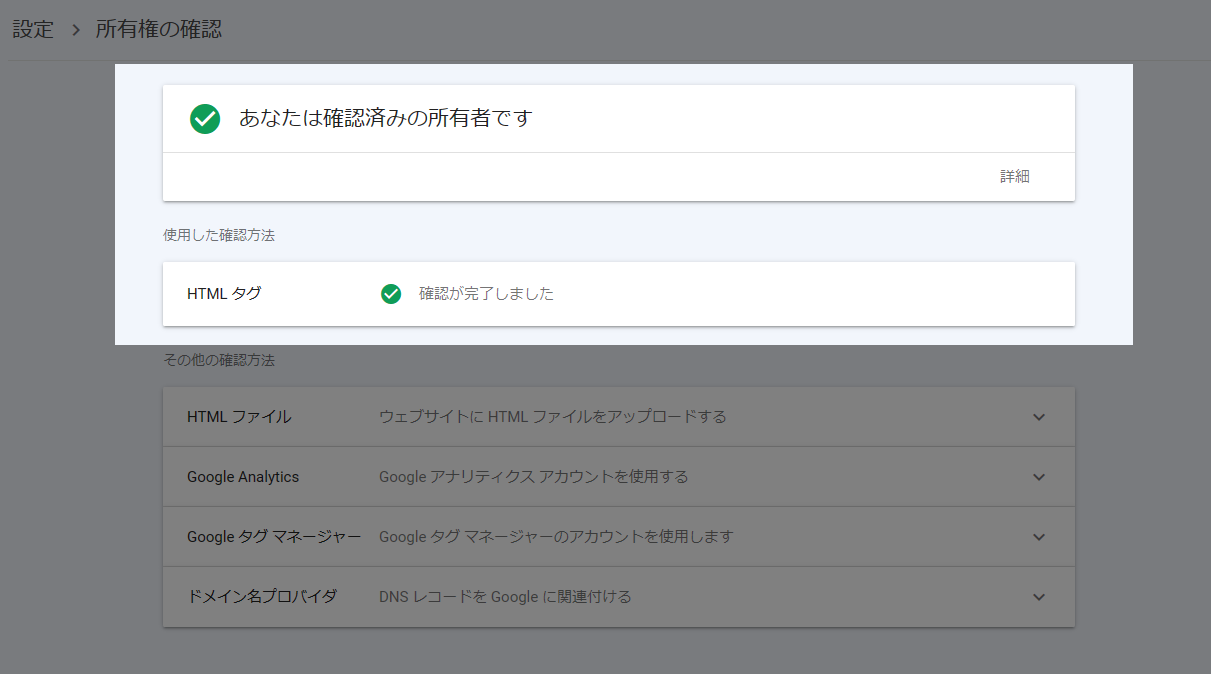Click the green checkmark beside 確認が完了しました
This screenshot has height=674, width=1211.
click(391, 294)
